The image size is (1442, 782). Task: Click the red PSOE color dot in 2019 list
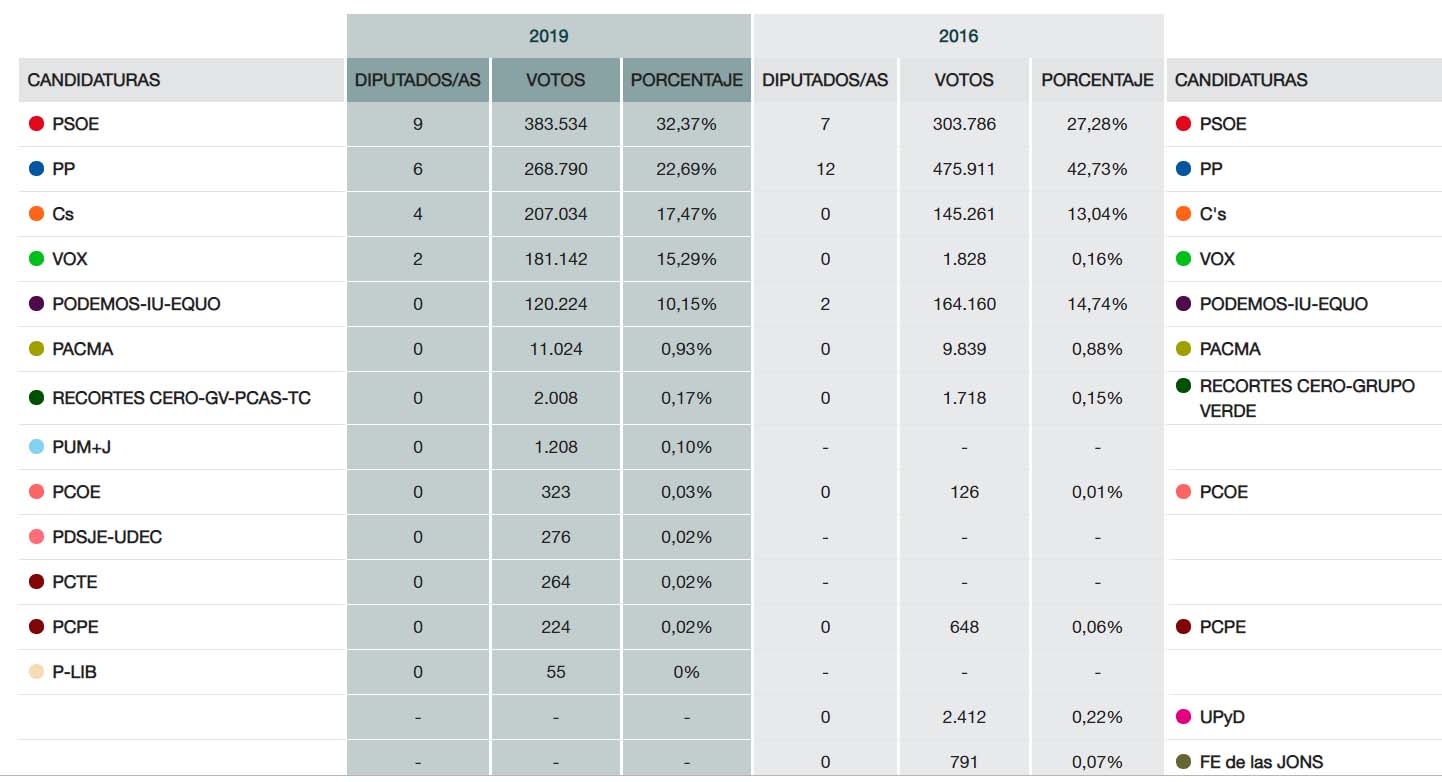[37, 124]
